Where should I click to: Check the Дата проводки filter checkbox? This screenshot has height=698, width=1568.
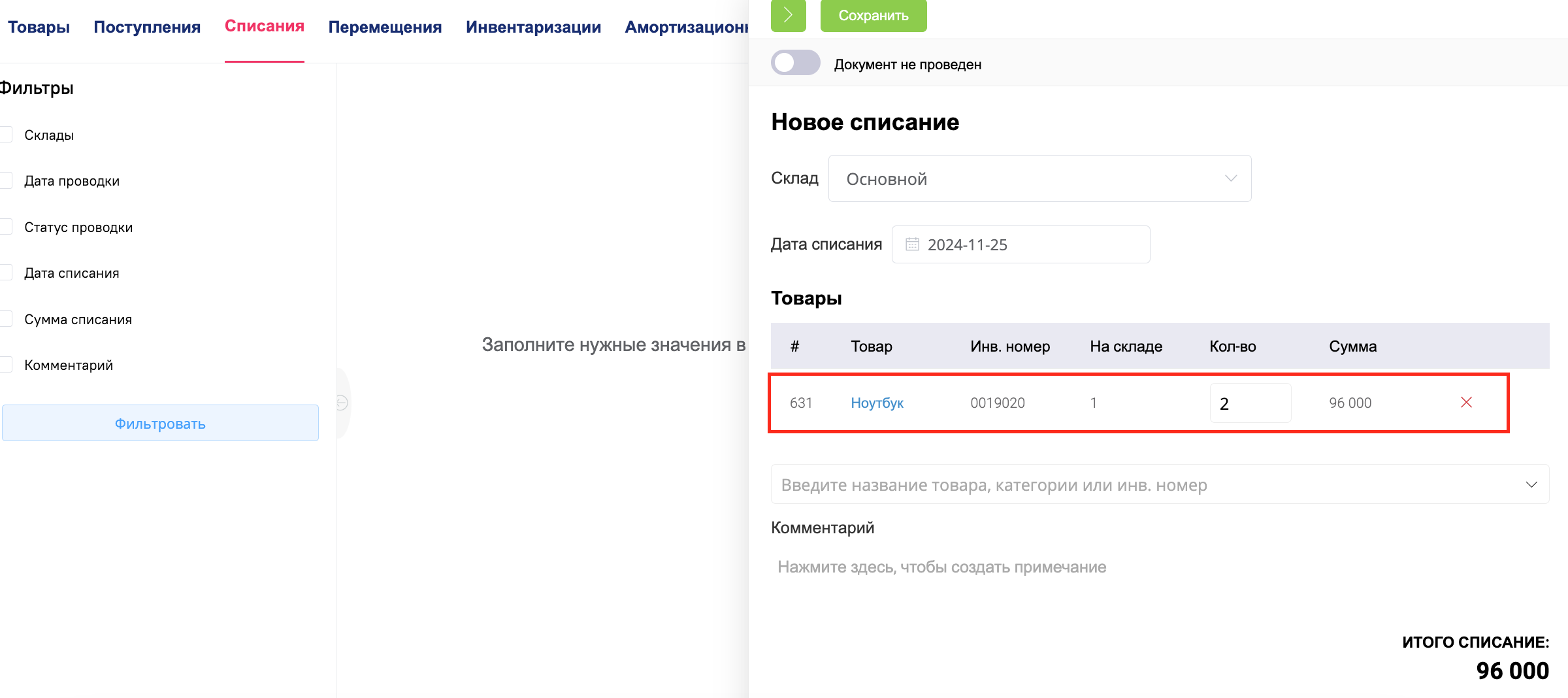tap(7, 180)
